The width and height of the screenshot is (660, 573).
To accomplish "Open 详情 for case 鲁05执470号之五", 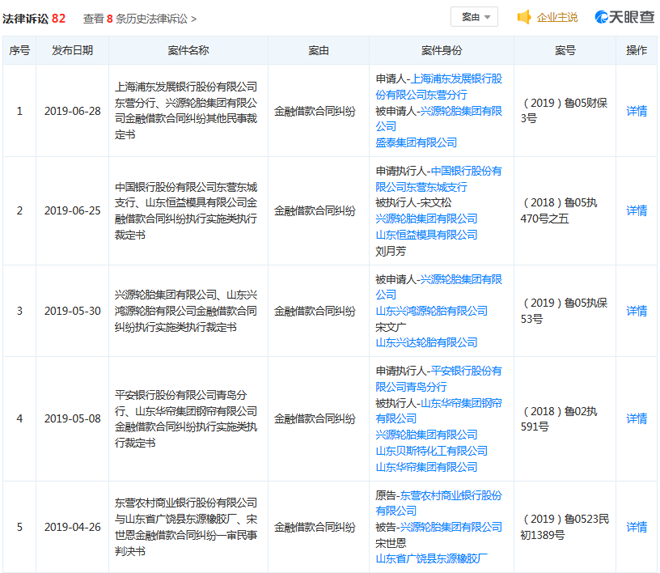I will point(636,211).
